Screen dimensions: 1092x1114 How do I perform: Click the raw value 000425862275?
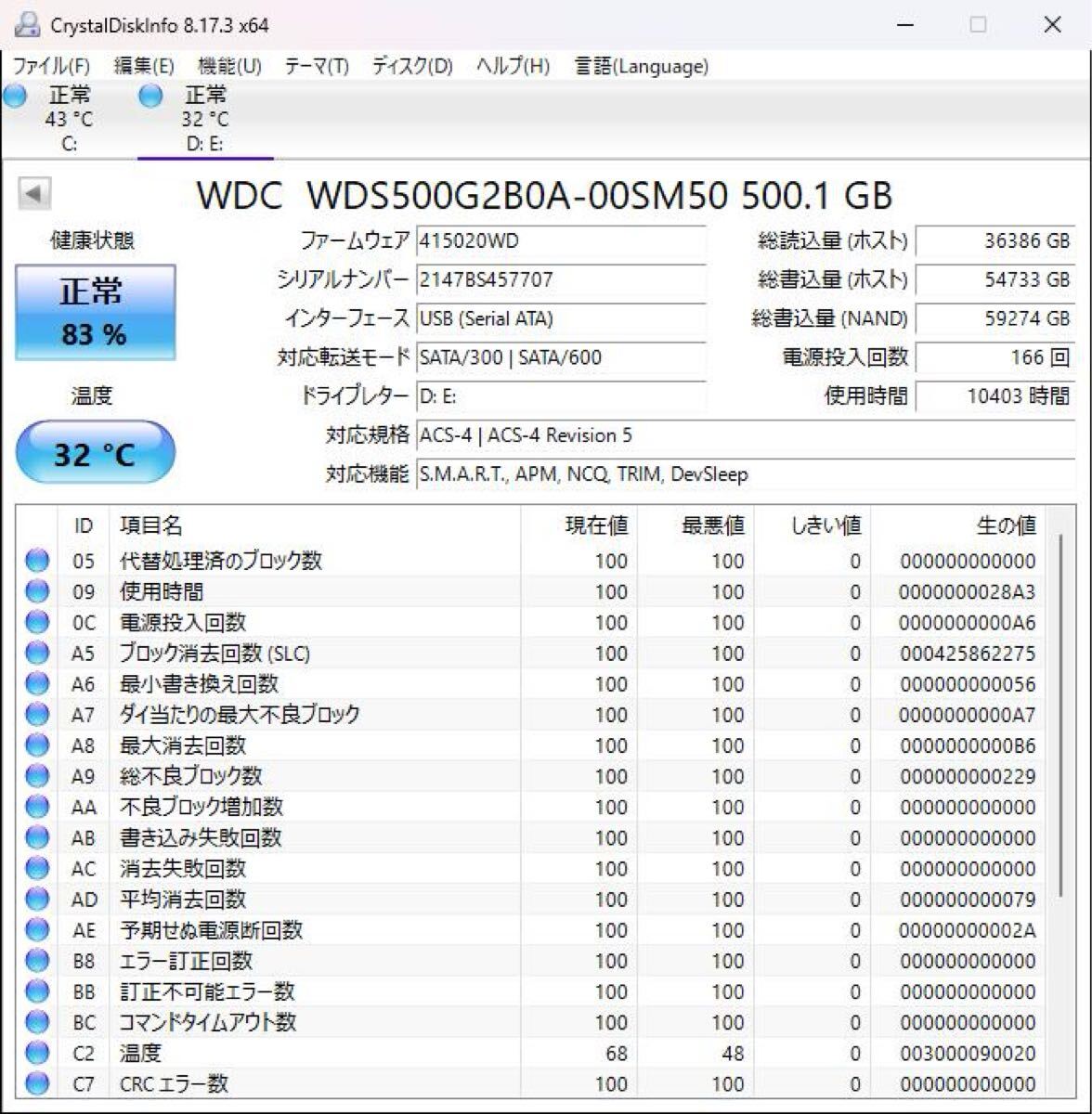tap(967, 654)
